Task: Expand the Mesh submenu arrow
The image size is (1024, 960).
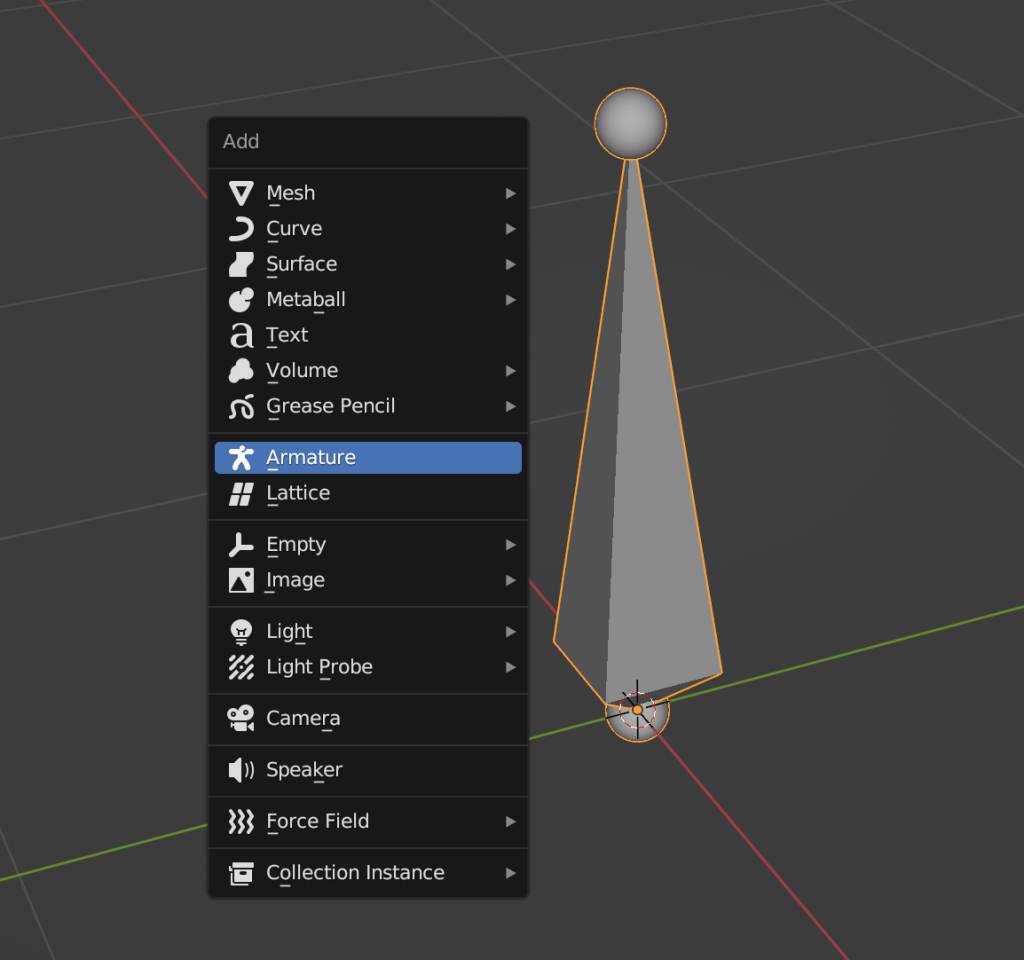Action: pos(510,193)
